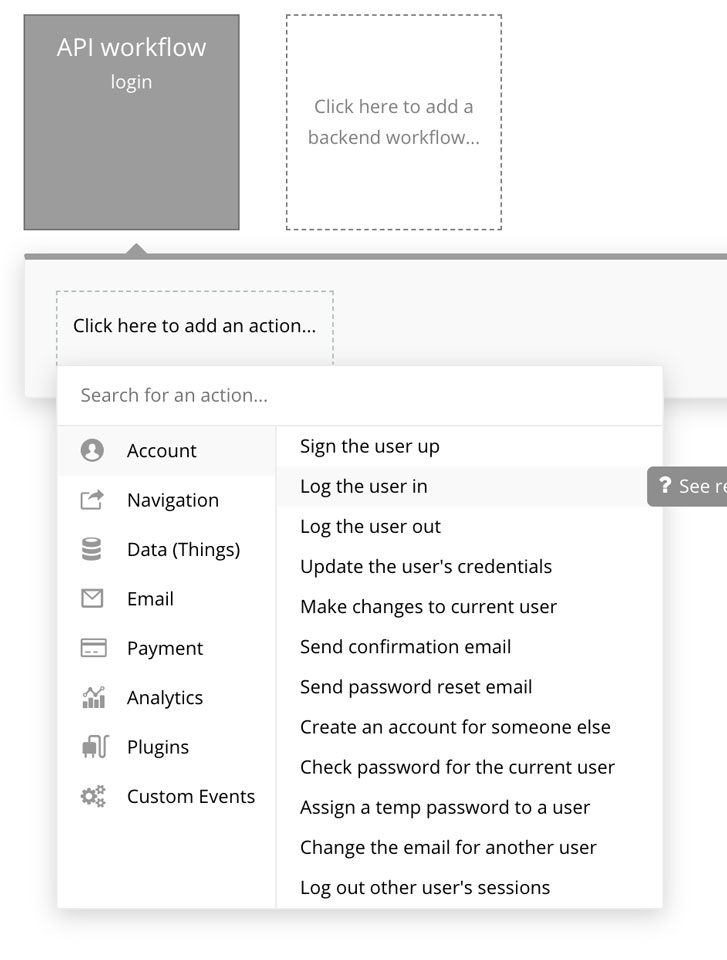Add a new backend workflow

[394, 122]
